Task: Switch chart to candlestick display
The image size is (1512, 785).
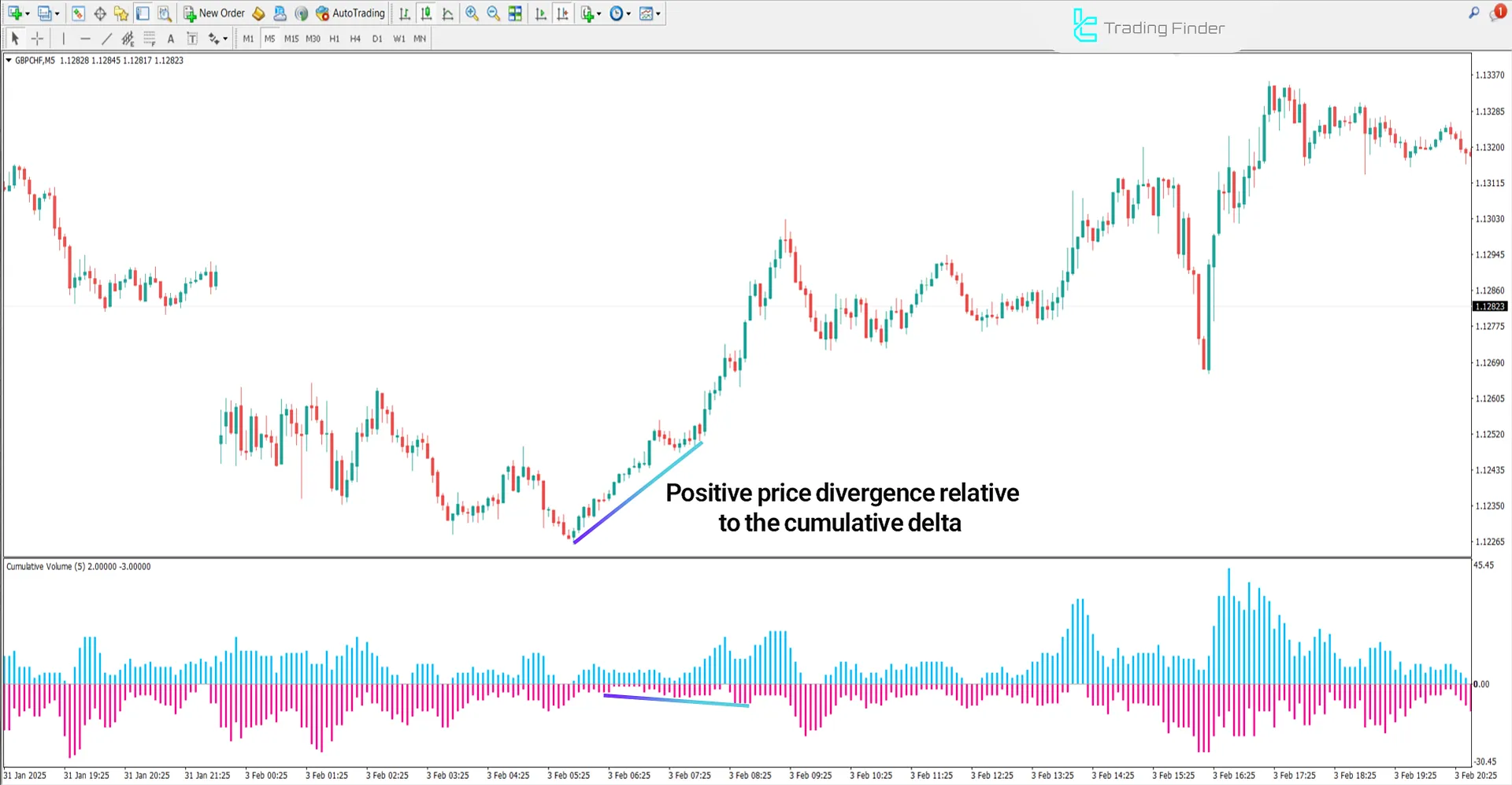Action: tap(426, 13)
